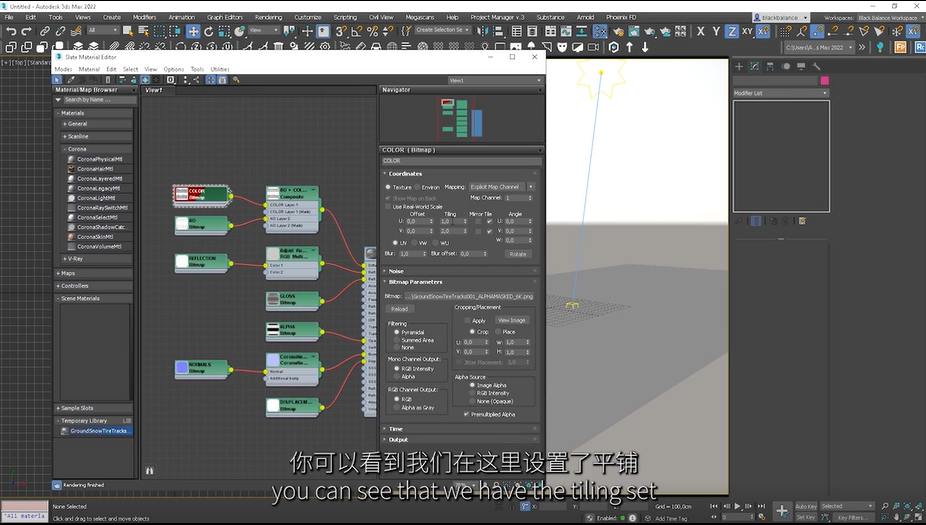
Task: Click the V Tiling value field
Action: click(x=450, y=231)
